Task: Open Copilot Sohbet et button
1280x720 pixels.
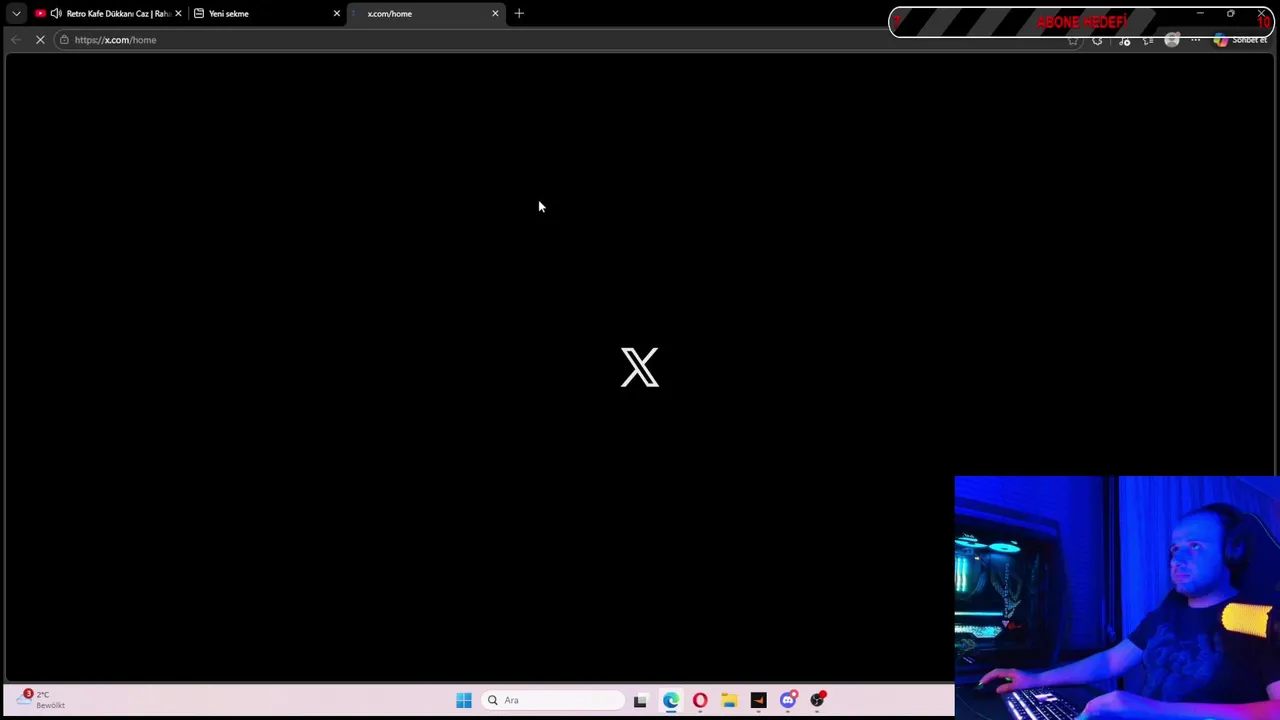Action: click(1240, 40)
